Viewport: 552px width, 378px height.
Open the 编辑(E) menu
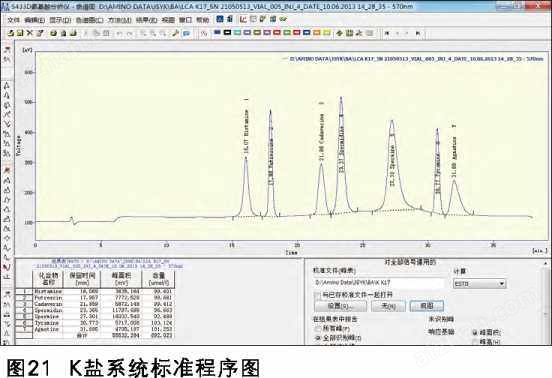34,20
